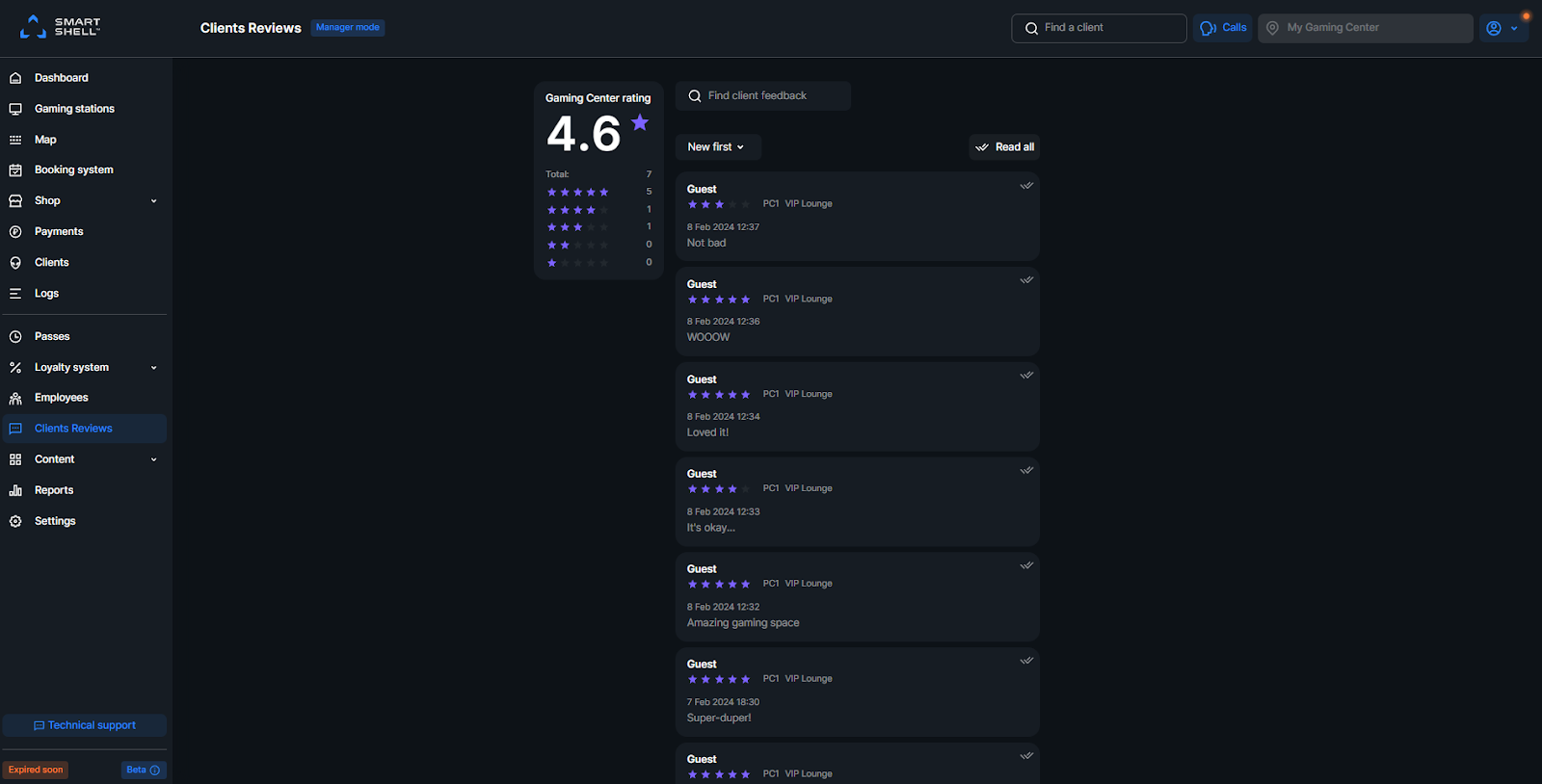Expand the Loyalty system submenu

[x=153, y=368]
